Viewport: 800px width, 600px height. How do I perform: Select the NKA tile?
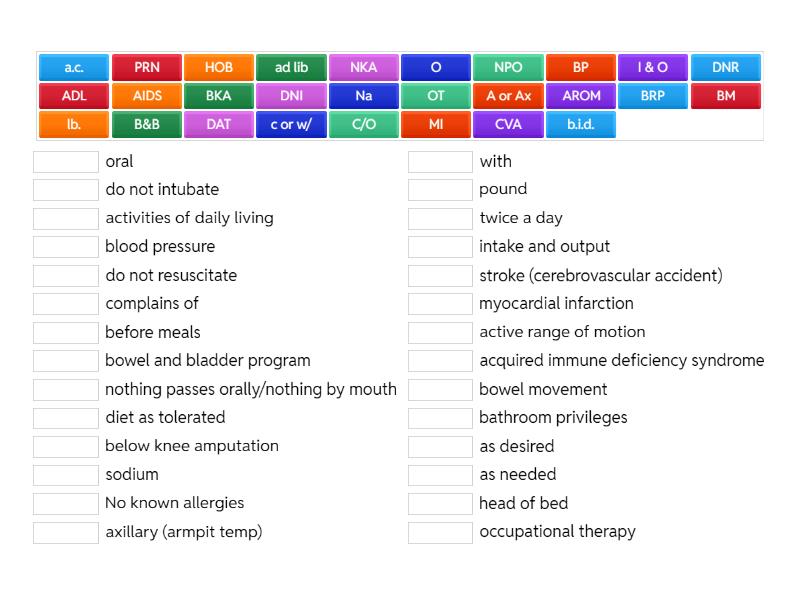click(x=363, y=67)
